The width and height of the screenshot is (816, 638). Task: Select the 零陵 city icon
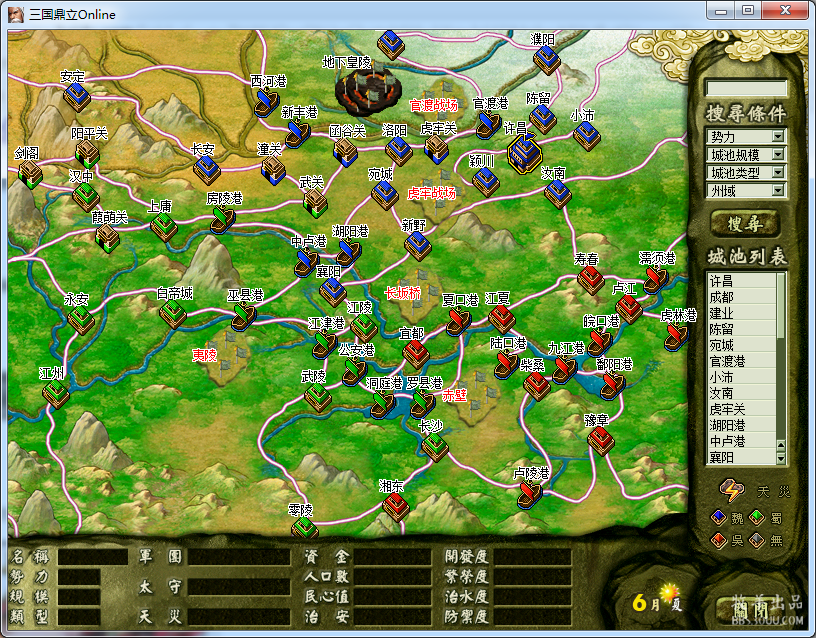304,526
